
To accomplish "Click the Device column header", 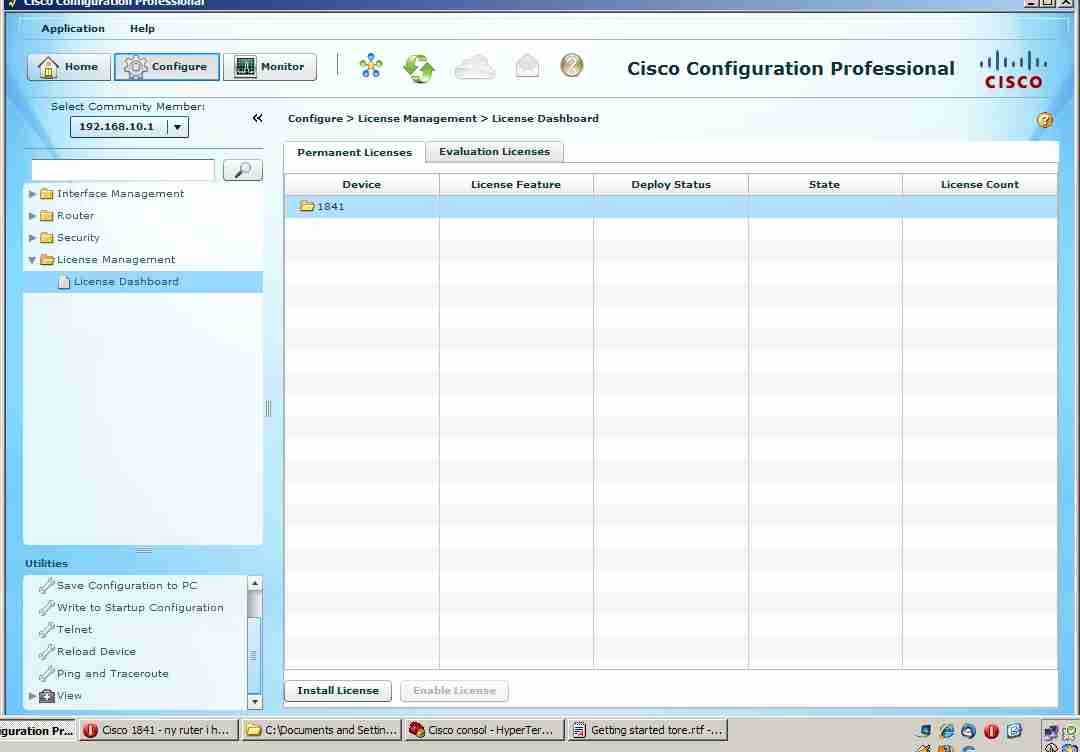I will (x=362, y=185).
